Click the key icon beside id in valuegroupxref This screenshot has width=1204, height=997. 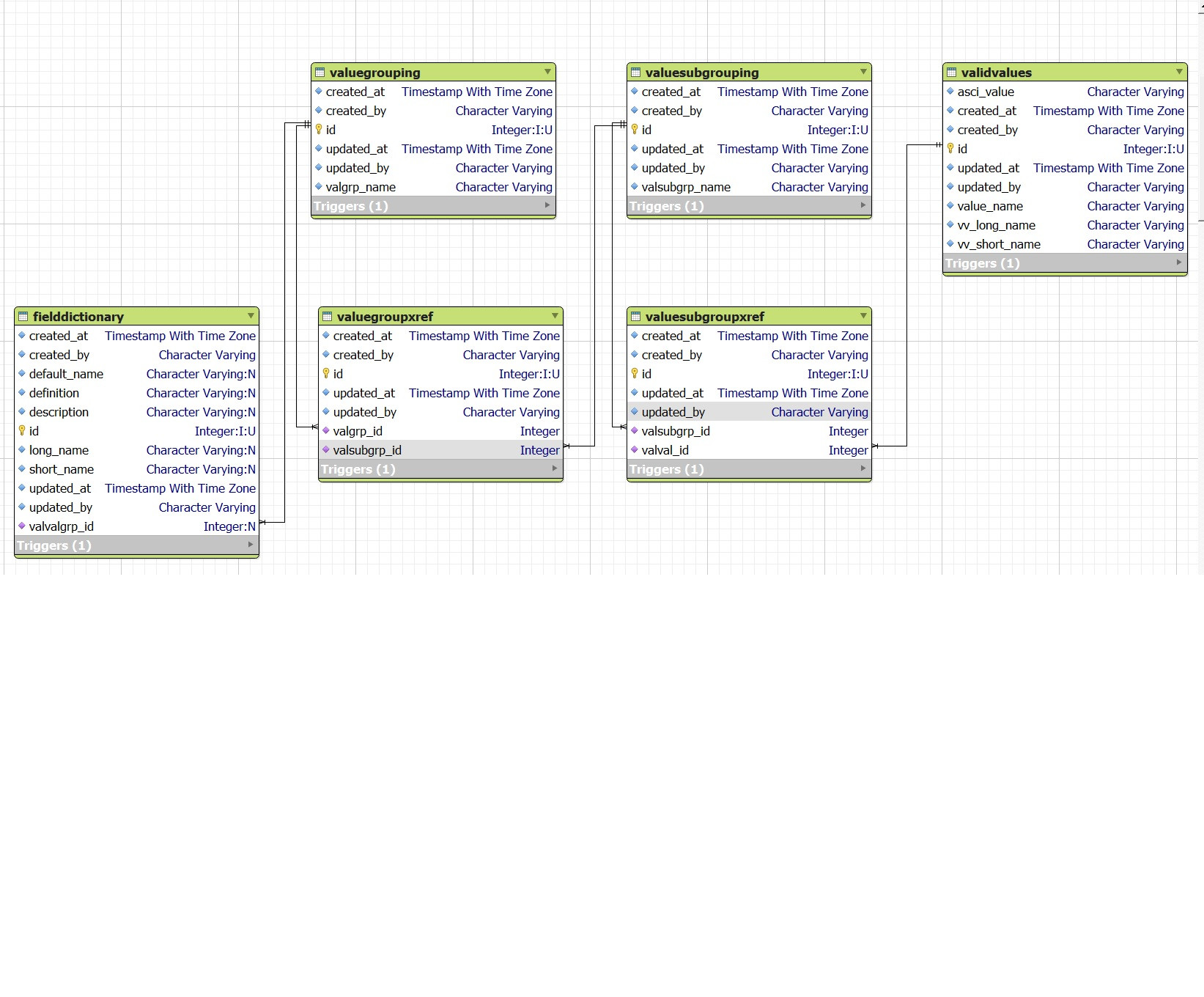click(x=325, y=374)
